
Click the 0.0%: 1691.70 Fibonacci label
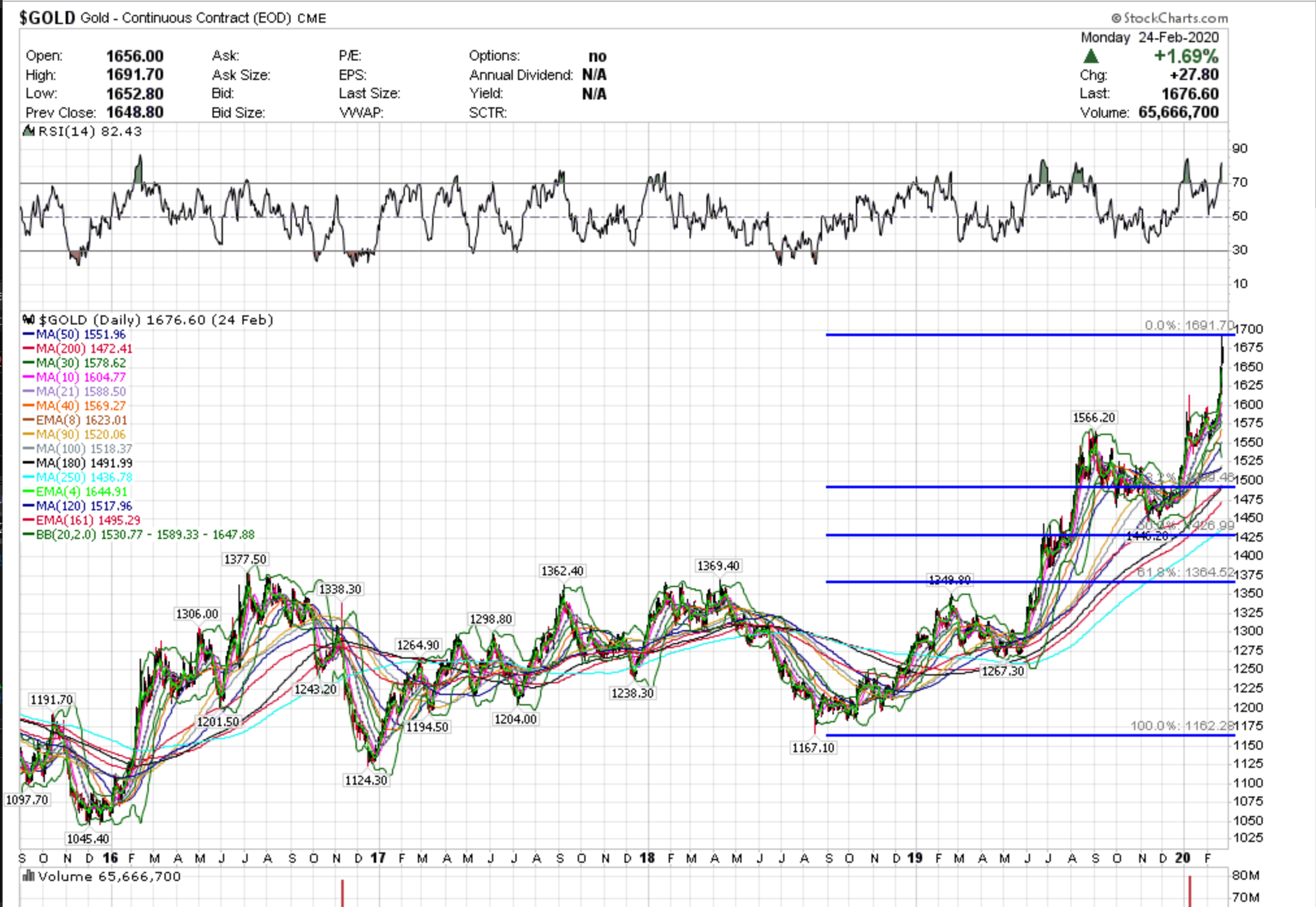(x=1189, y=325)
